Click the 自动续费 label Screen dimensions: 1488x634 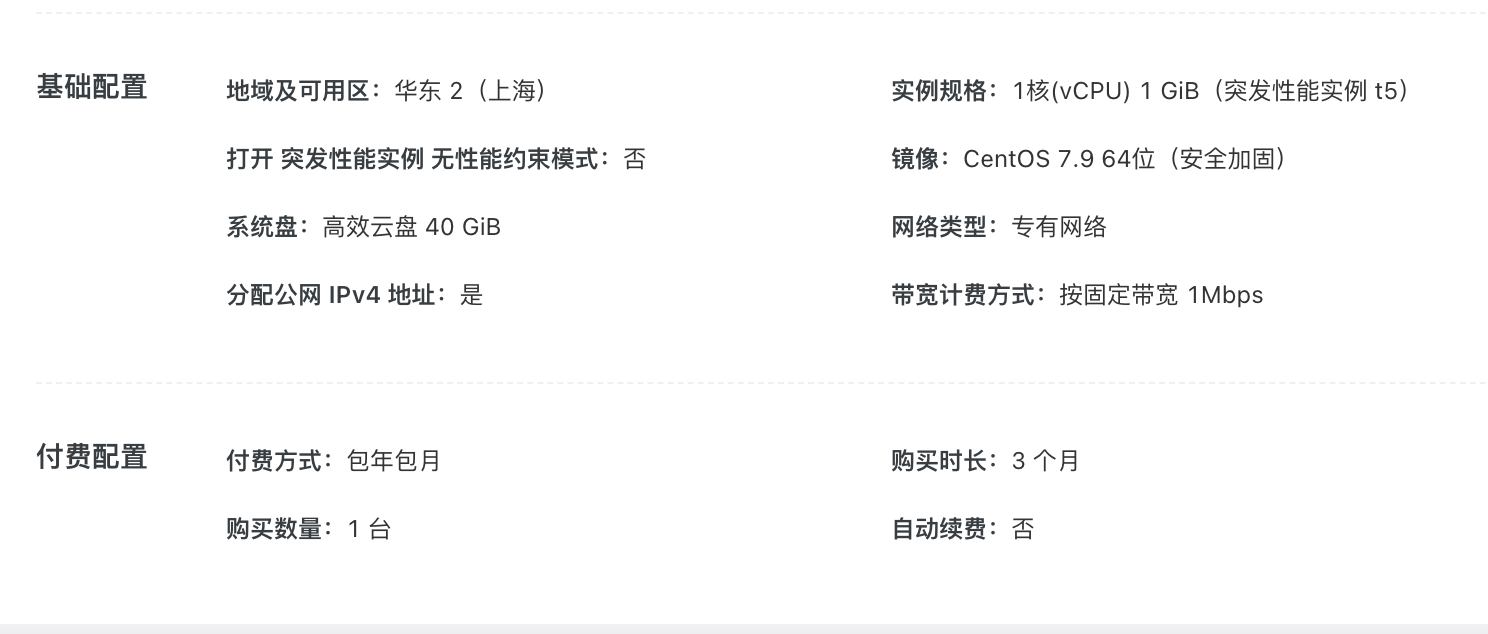[939, 529]
